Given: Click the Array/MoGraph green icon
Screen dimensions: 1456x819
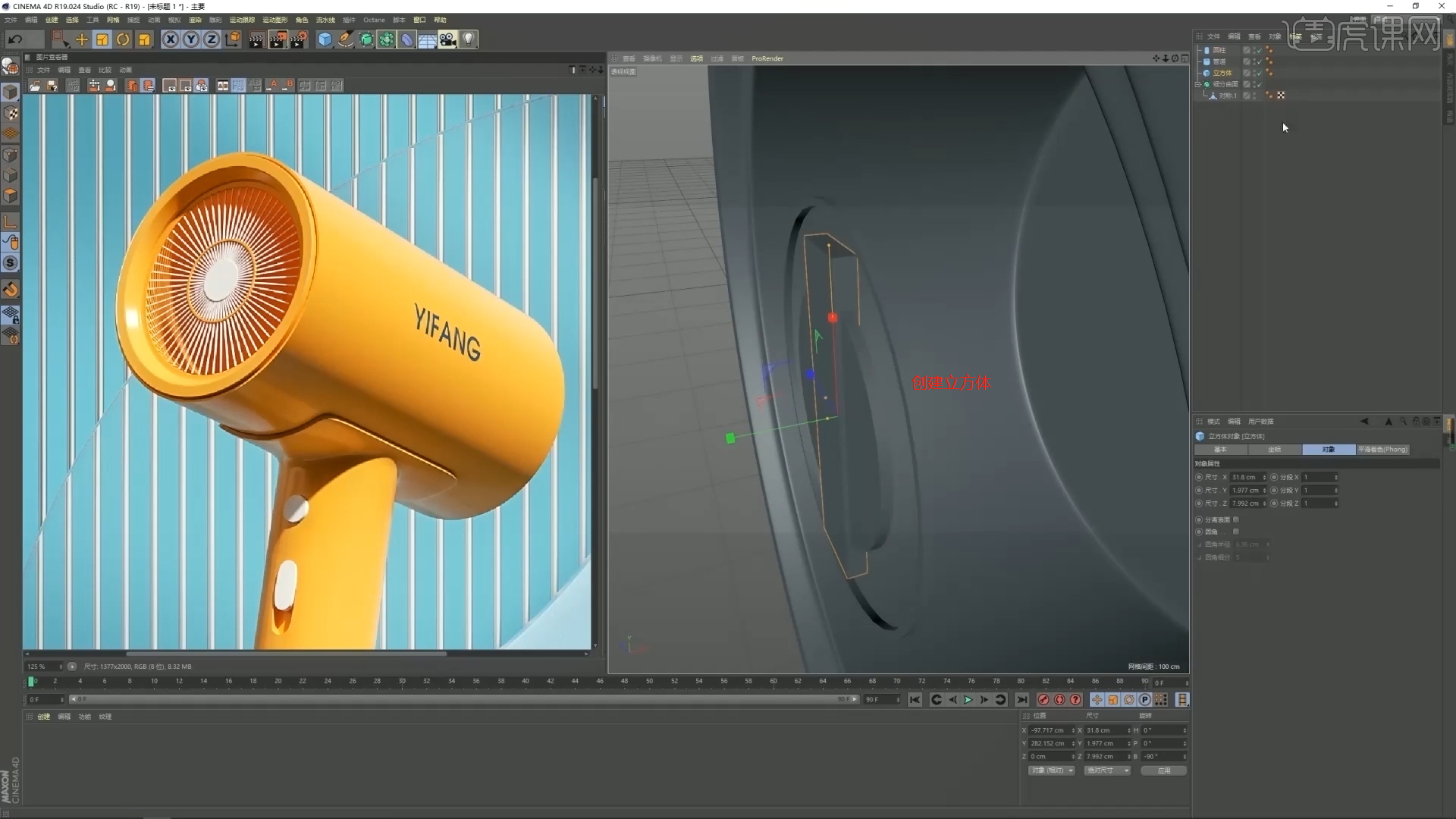Looking at the screenshot, I should (x=387, y=39).
